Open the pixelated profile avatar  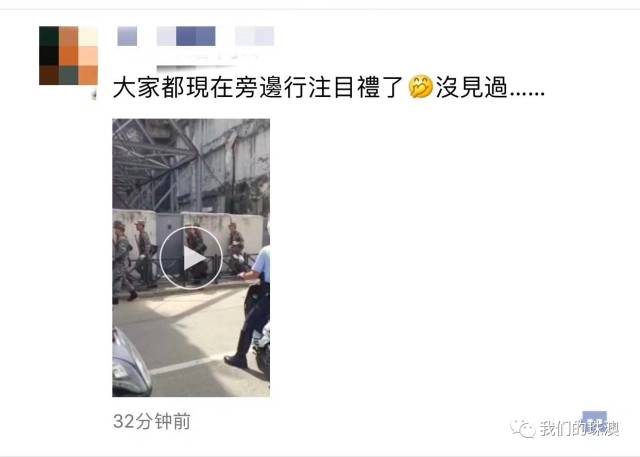pos(68,55)
